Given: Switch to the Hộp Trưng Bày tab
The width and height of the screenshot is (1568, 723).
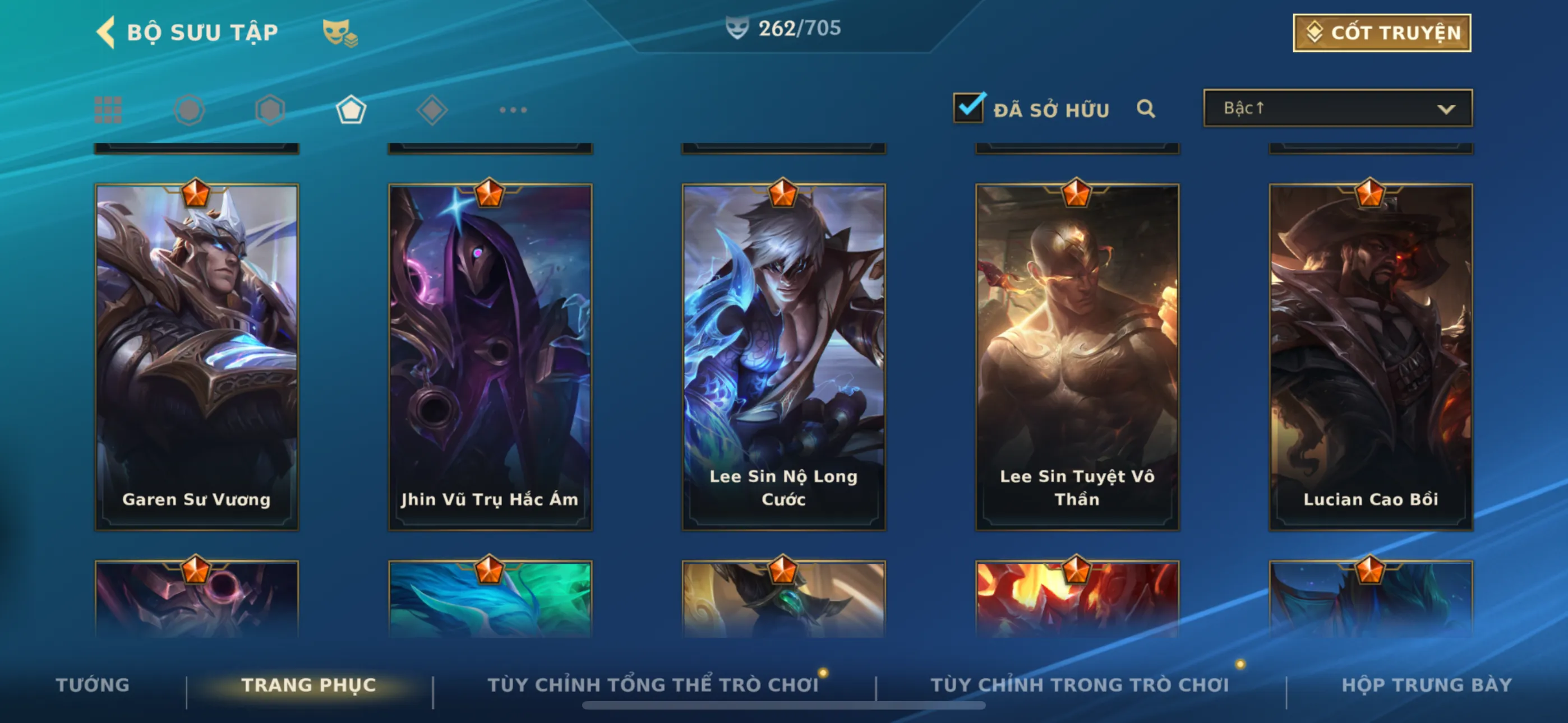Looking at the screenshot, I should click(1427, 685).
